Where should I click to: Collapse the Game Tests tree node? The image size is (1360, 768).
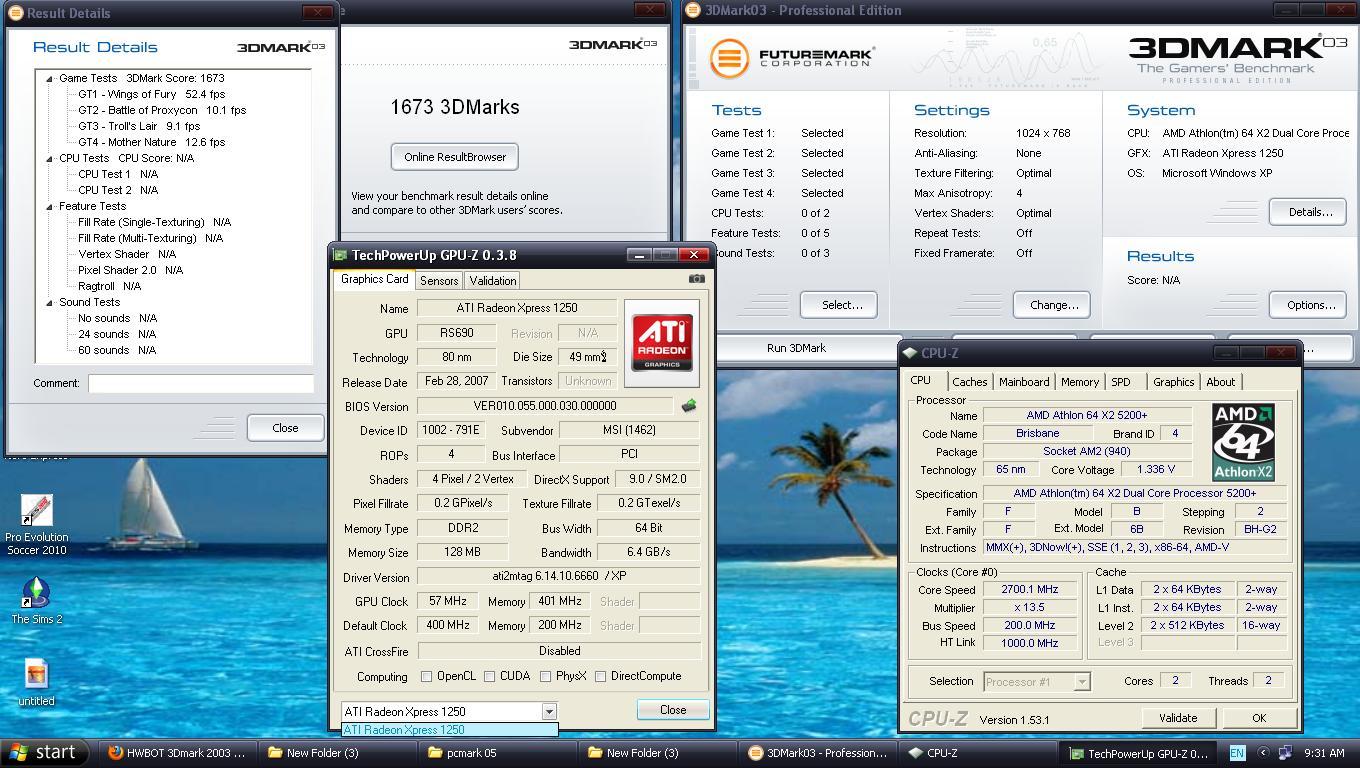click(x=50, y=78)
